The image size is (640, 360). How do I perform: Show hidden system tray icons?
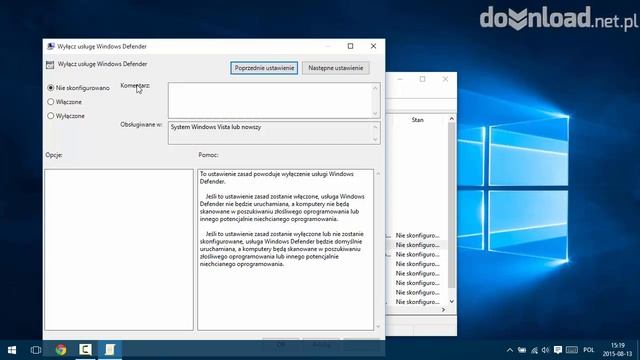509,350
